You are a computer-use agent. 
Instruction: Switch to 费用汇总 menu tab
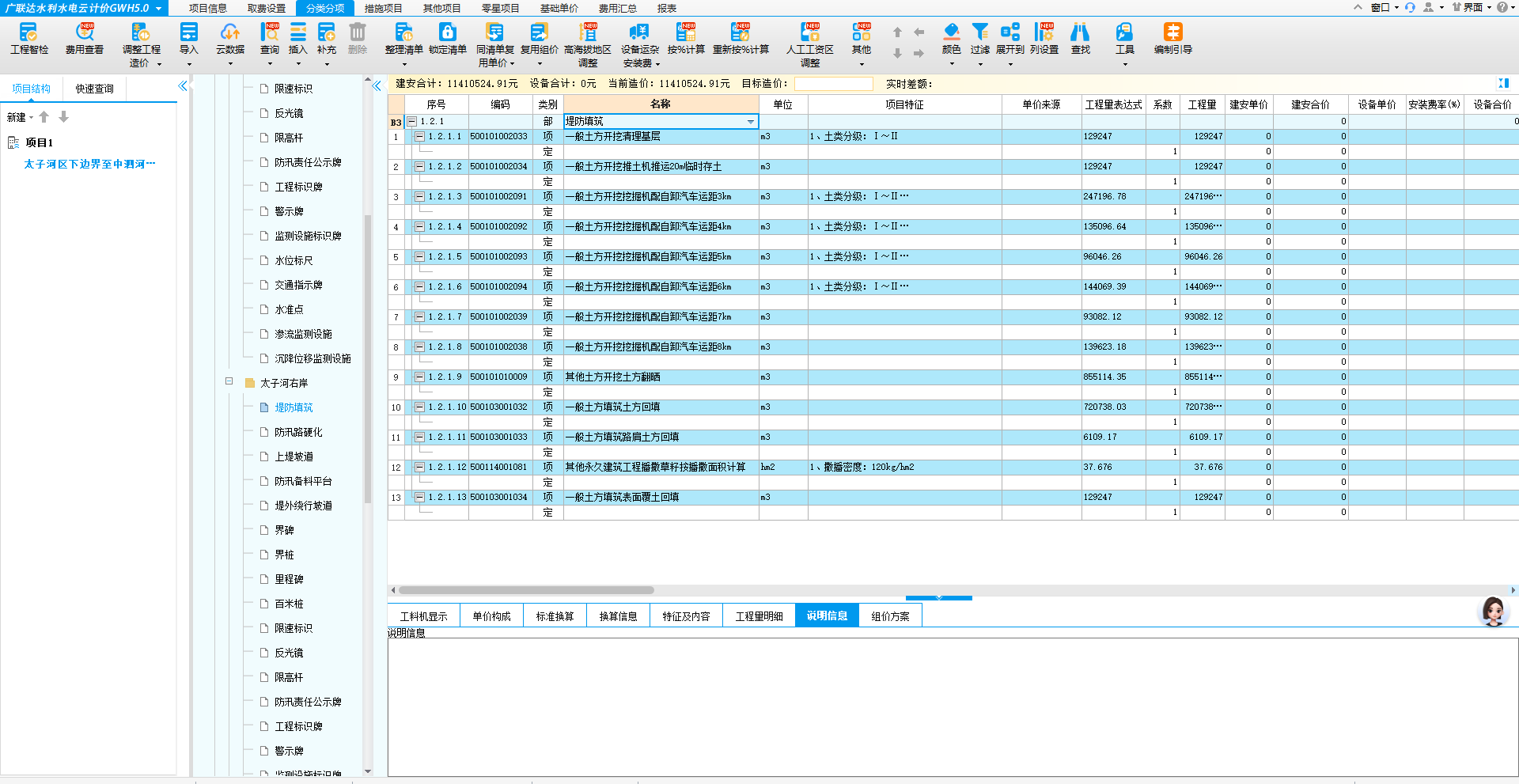click(x=618, y=8)
